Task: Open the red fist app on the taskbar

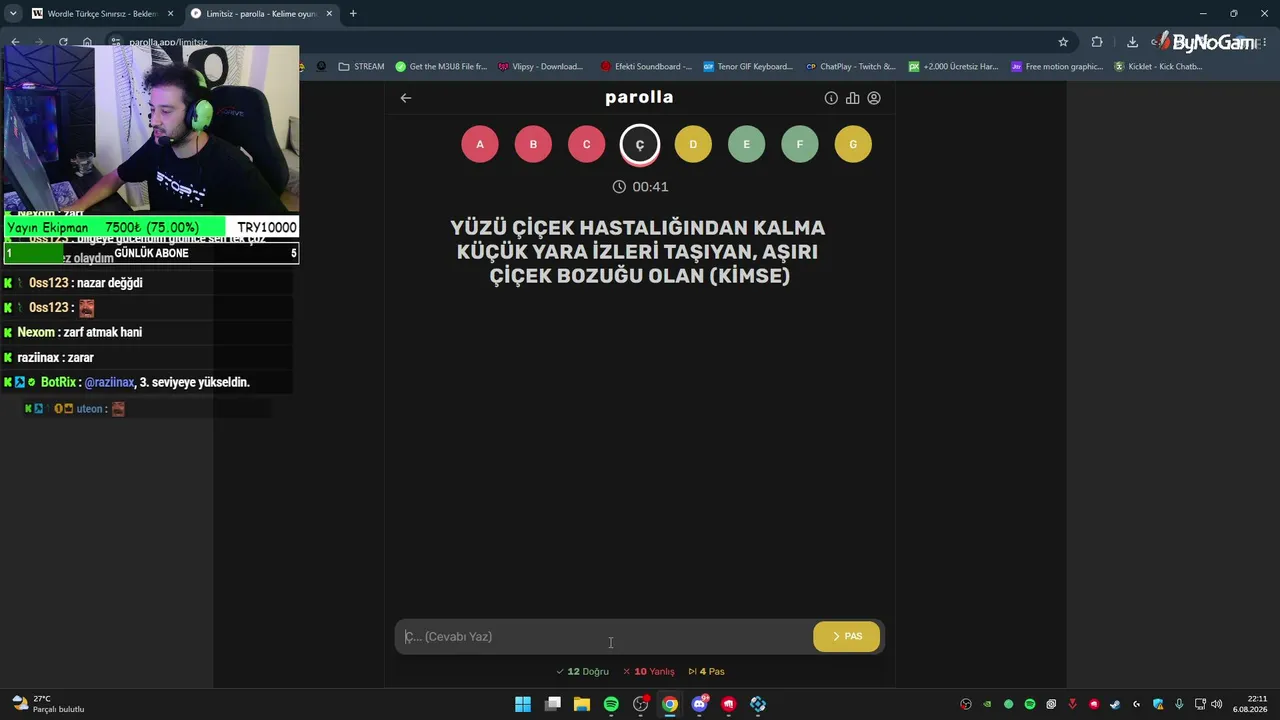Action: 729,704
